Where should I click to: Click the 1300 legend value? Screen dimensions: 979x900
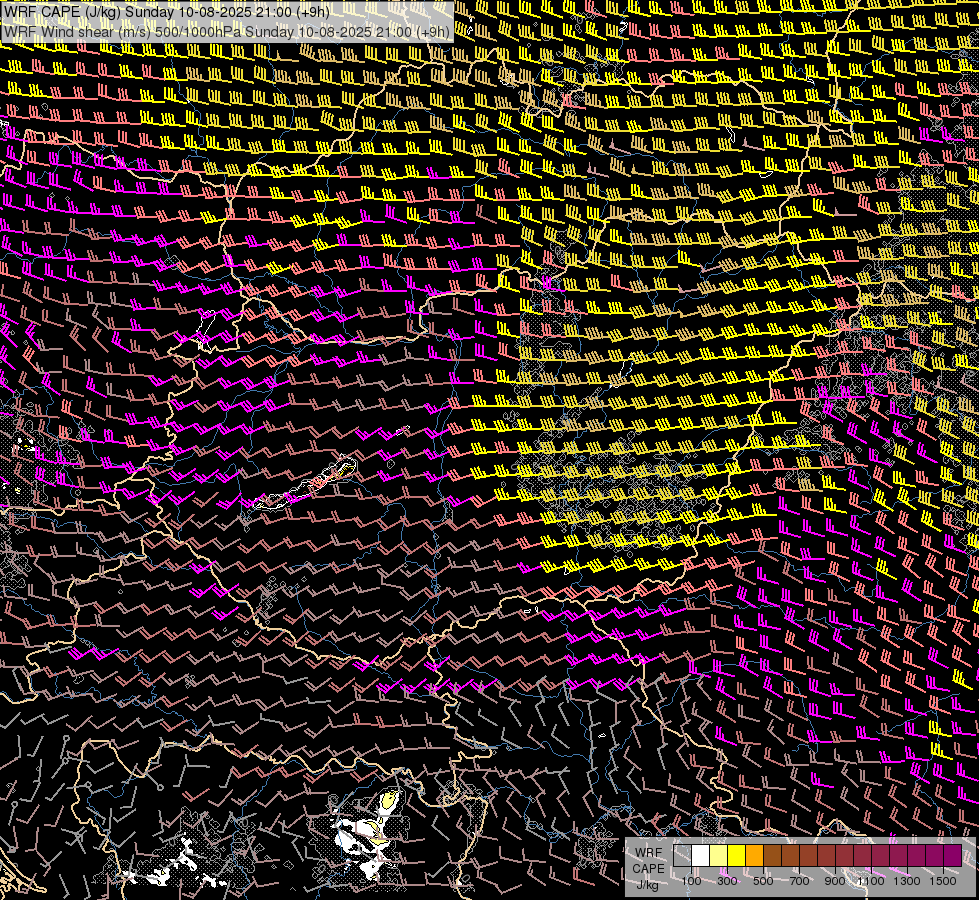(x=907, y=881)
